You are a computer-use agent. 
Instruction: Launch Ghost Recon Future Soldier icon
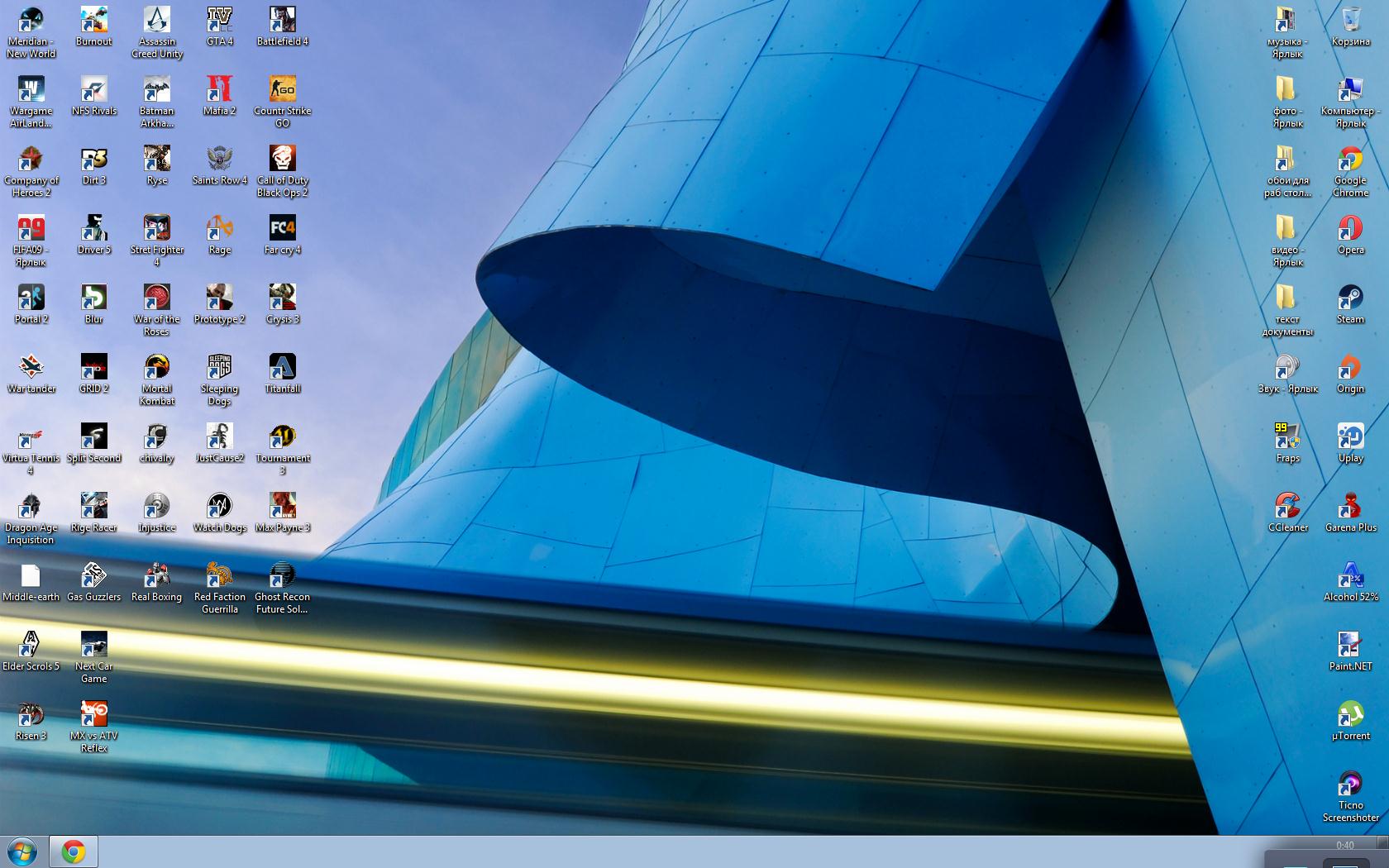[x=283, y=588]
